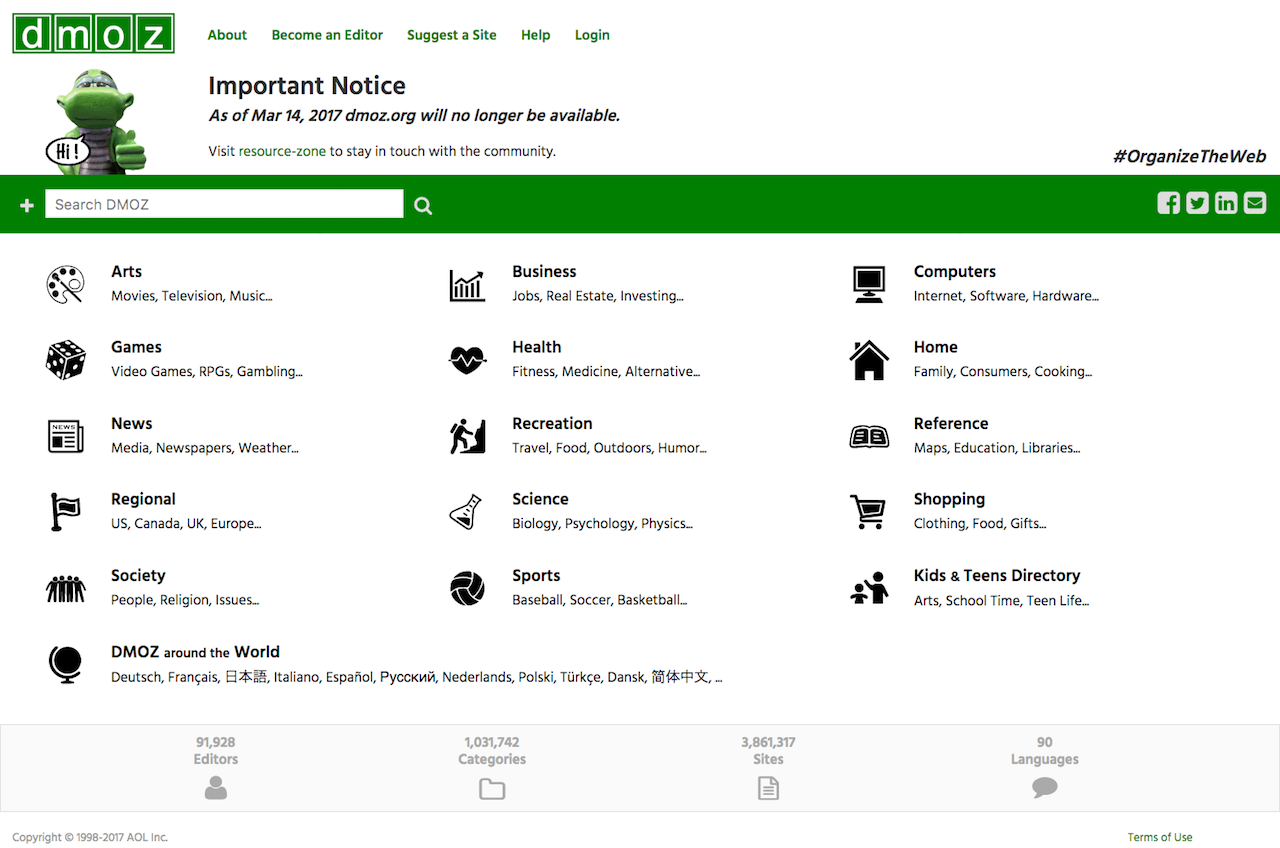Image resolution: width=1280 pixels, height=848 pixels.
Task: Click the Health heartbeat icon
Action: [467, 360]
